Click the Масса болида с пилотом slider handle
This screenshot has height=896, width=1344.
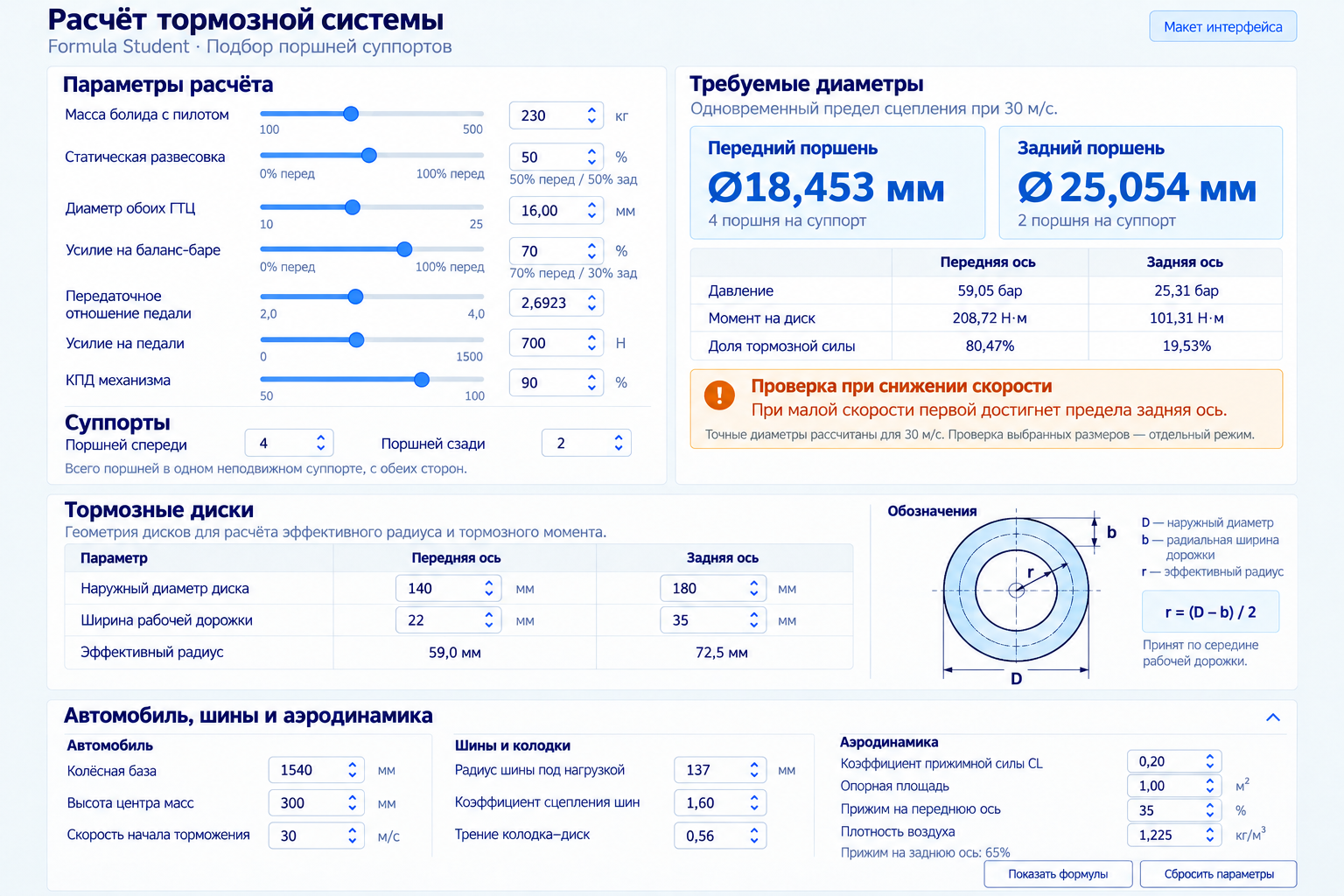(351, 114)
